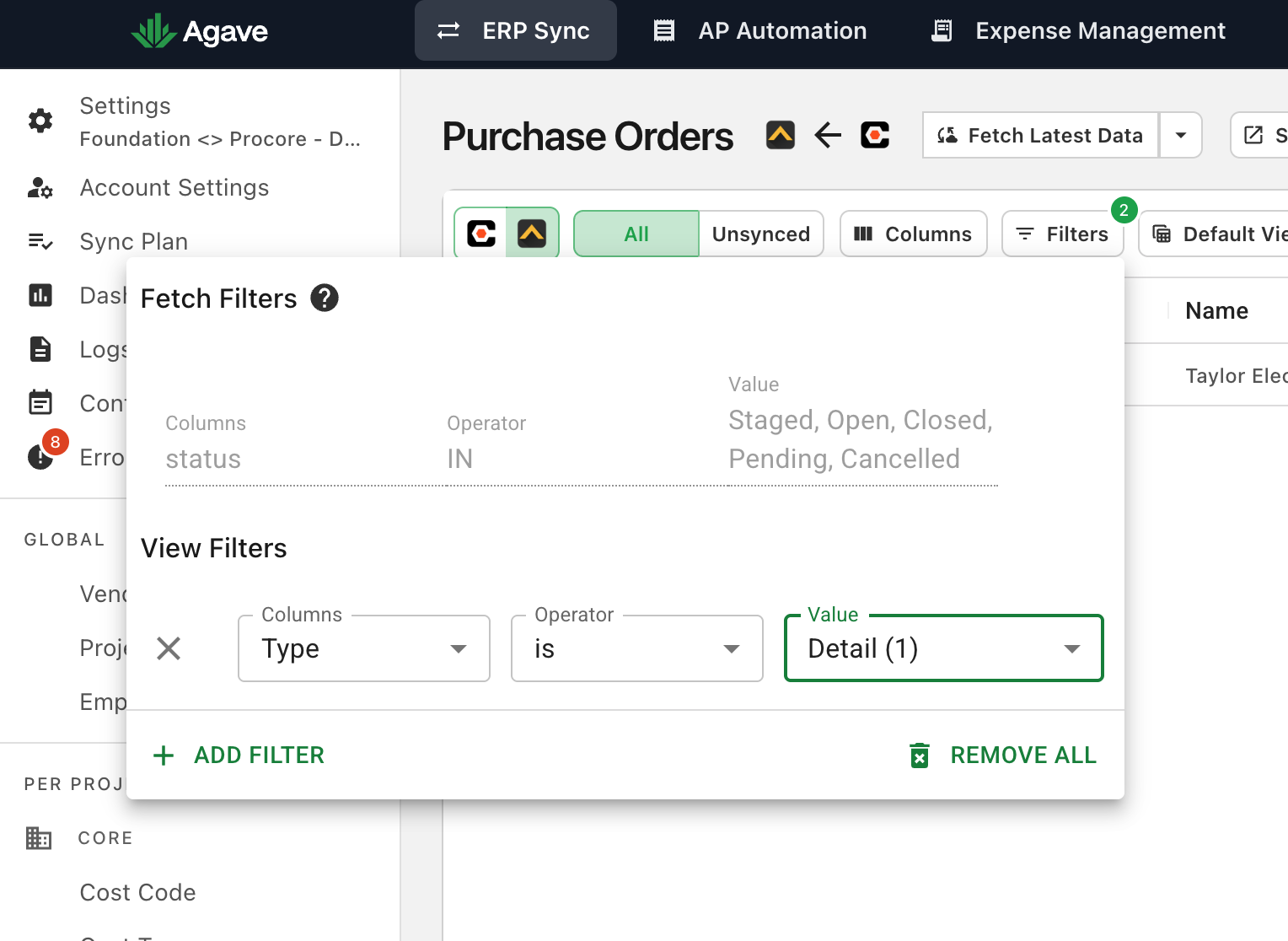Click the Fetch Filters help question-mark icon

pos(325,298)
